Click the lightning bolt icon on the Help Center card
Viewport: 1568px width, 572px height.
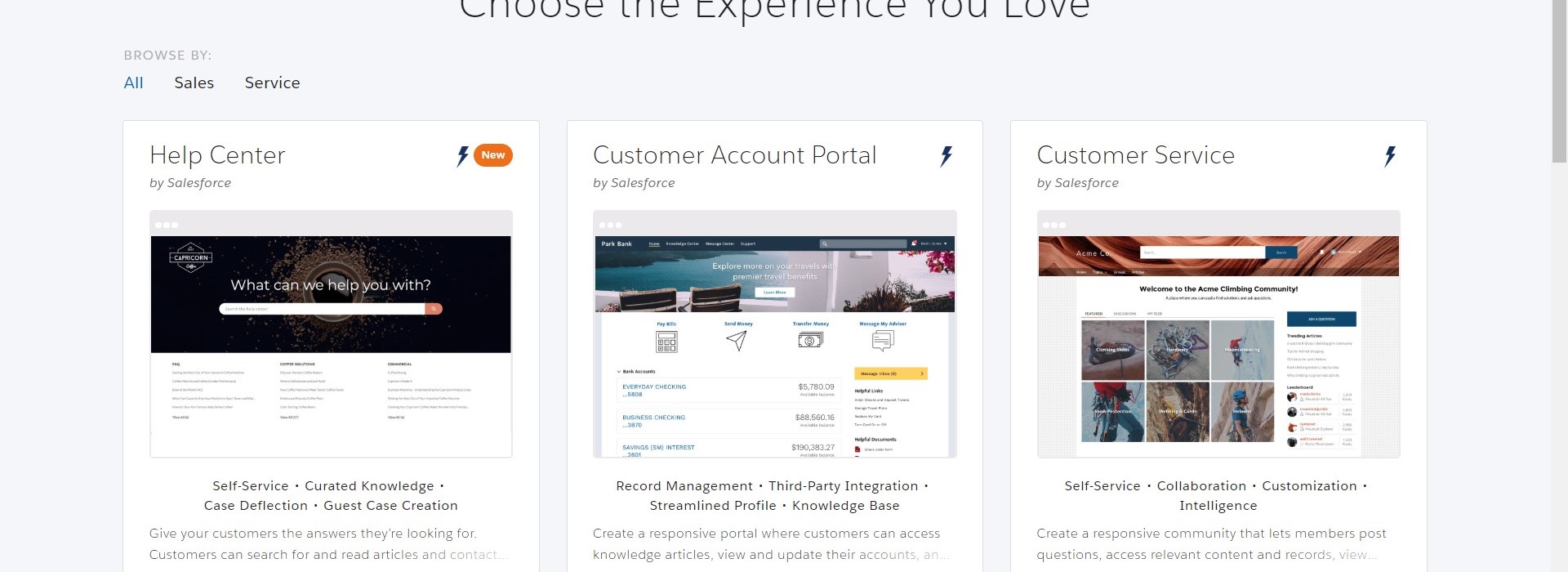pyautogui.click(x=462, y=154)
